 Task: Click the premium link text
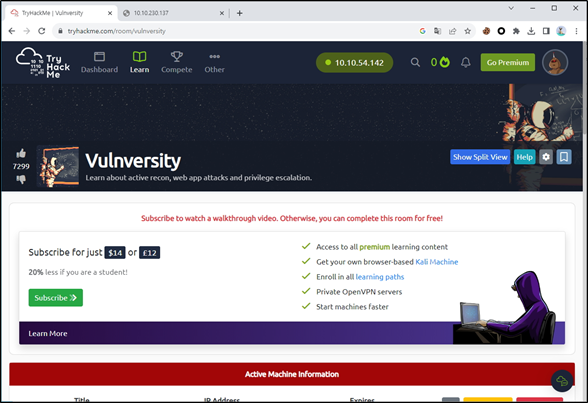click(374, 247)
